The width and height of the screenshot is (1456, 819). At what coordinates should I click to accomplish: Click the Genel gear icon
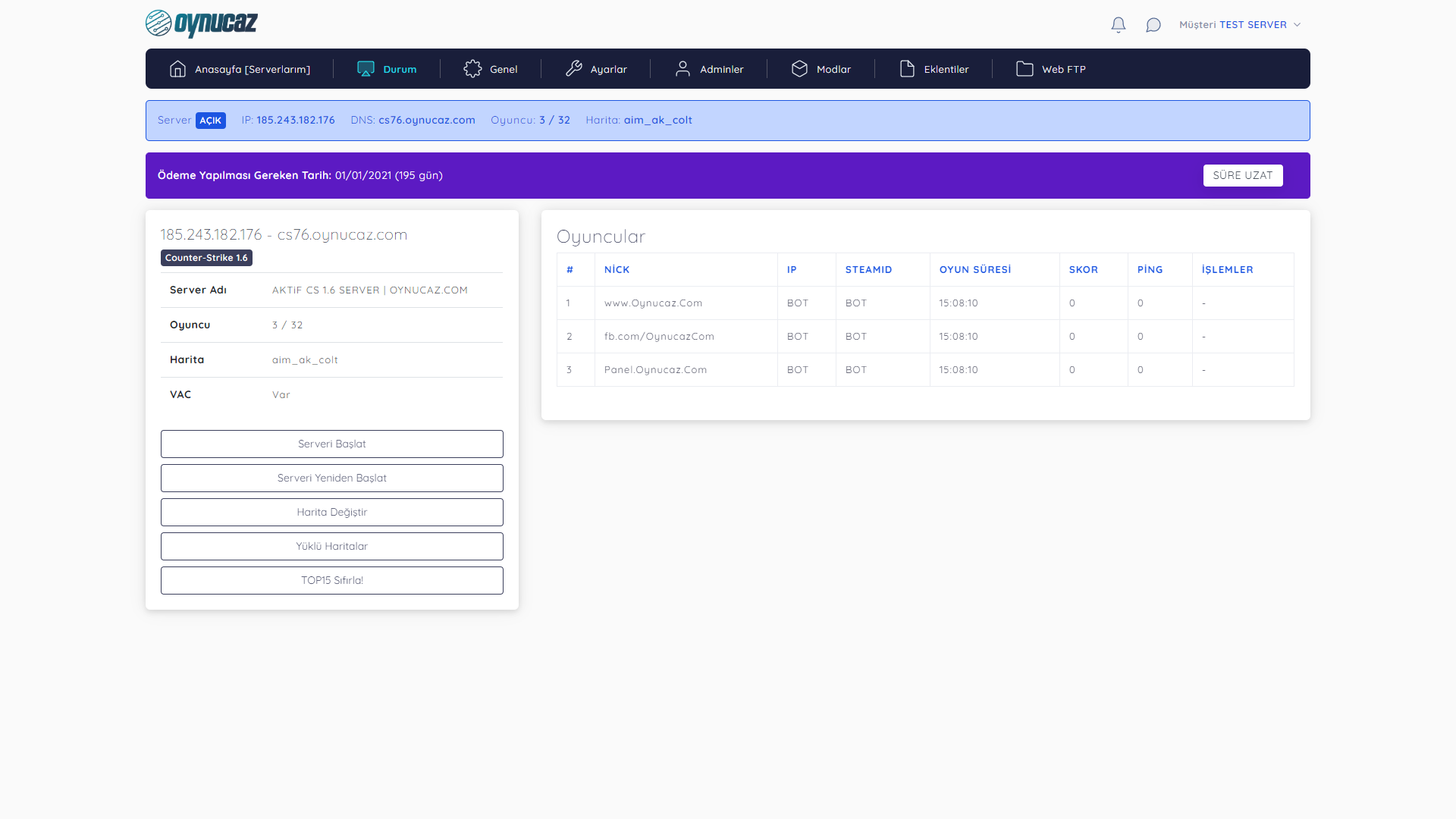[x=472, y=69]
